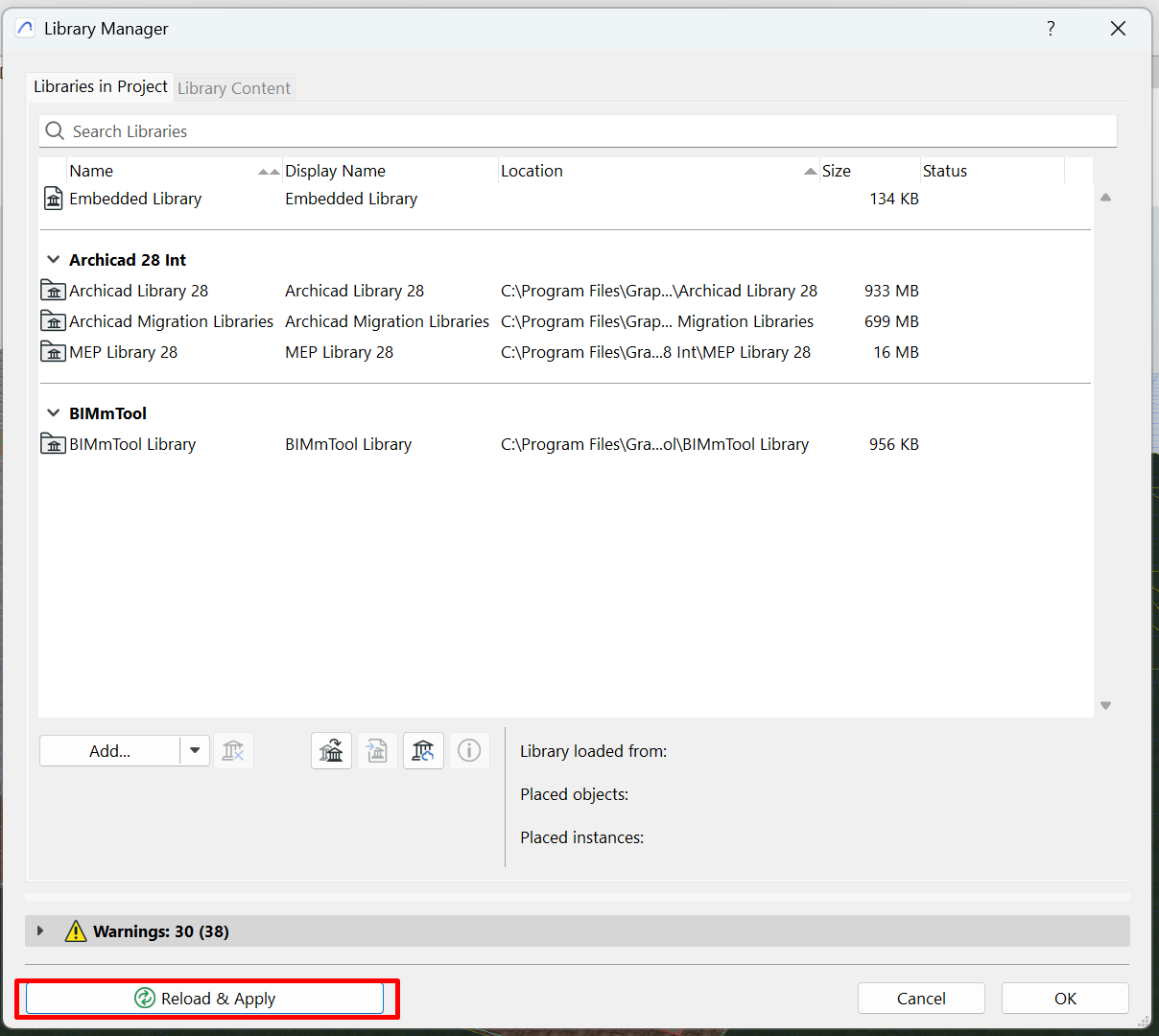Collapse the BIMmTool group
The image size is (1159, 1036).
click(54, 413)
